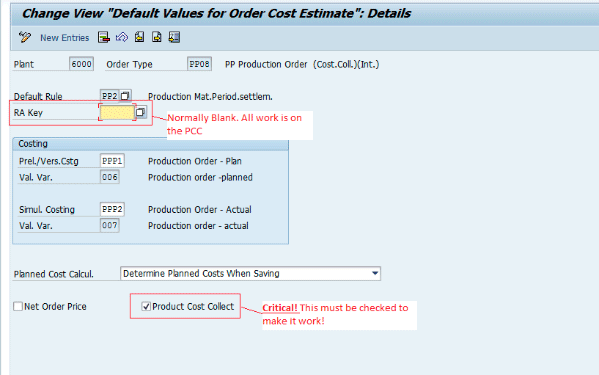Click the Default Rule field PP2

click(110, 96)
